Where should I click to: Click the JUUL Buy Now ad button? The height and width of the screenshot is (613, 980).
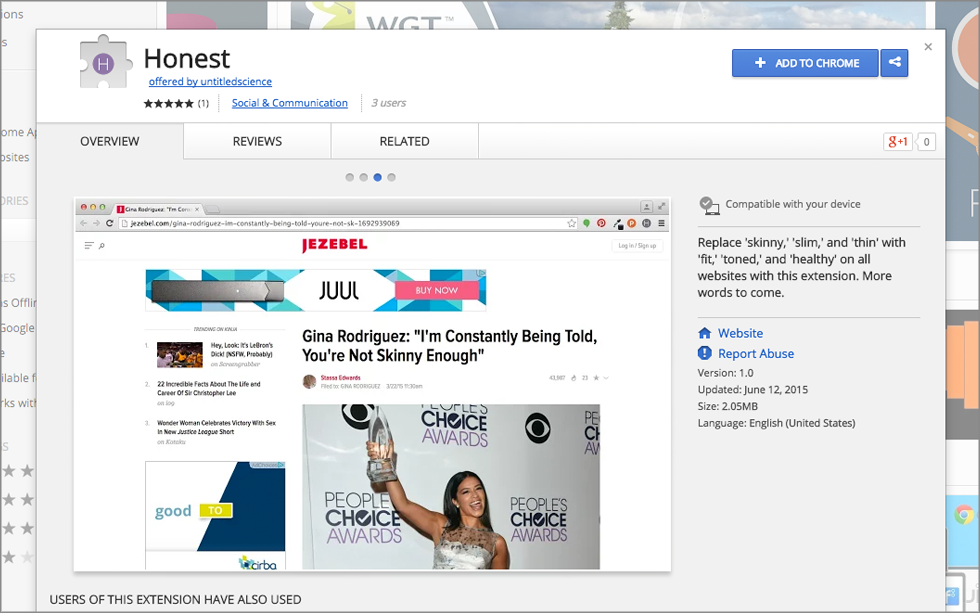(436, 290)
